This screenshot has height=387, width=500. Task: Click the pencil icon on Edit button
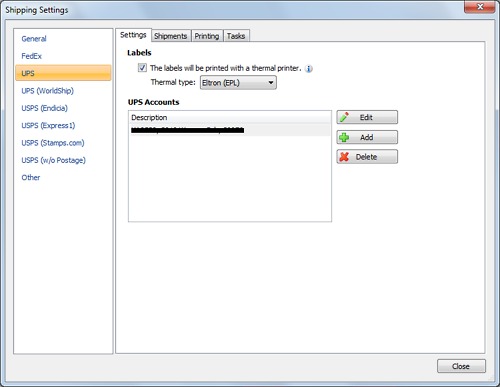click(344, 117)
